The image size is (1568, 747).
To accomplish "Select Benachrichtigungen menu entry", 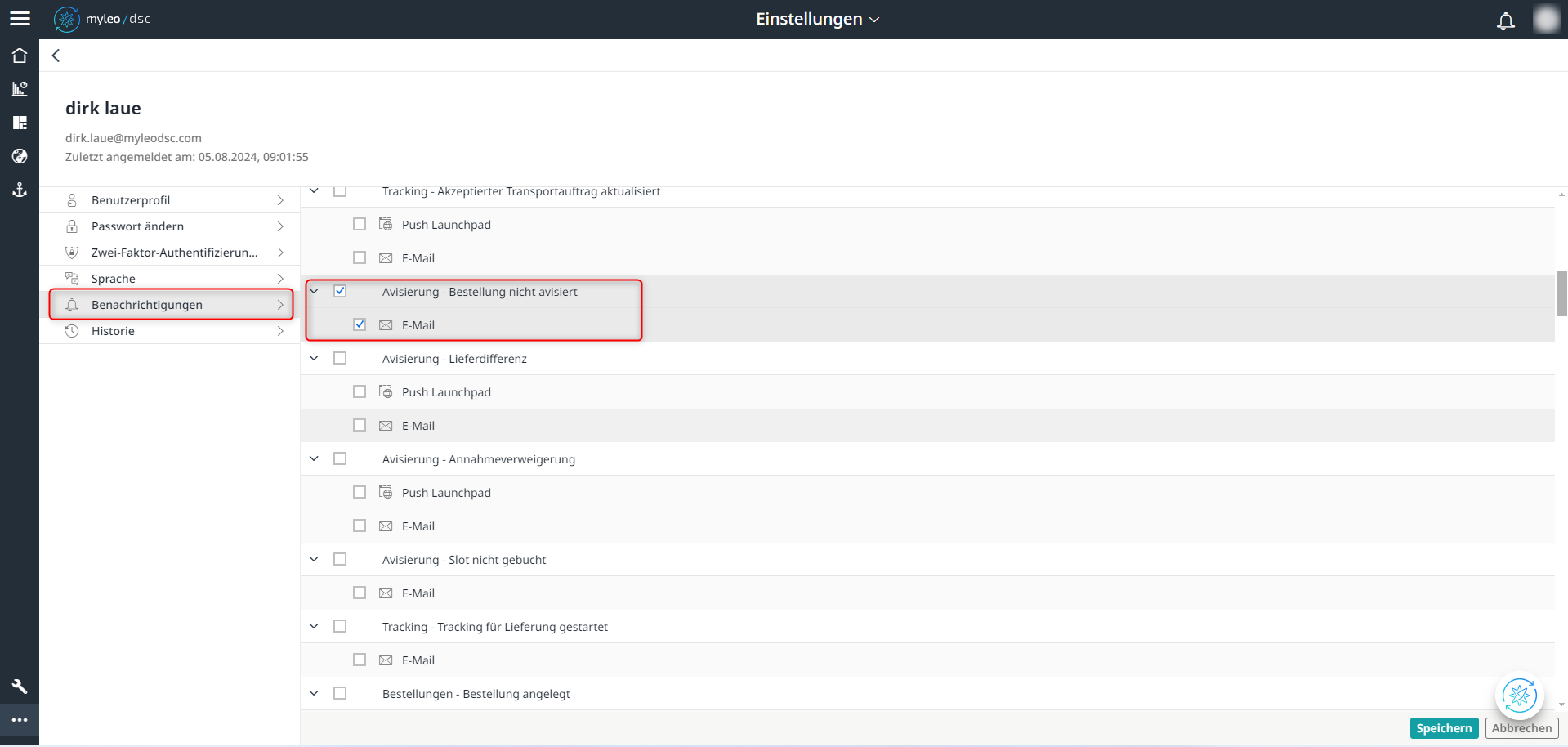I will tap(170, 305).
